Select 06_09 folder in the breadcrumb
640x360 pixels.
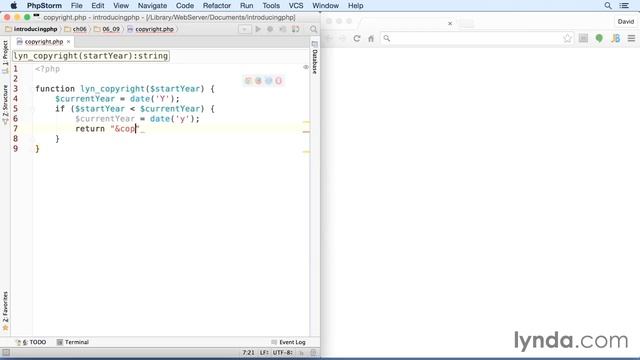[x=107, y=29]
